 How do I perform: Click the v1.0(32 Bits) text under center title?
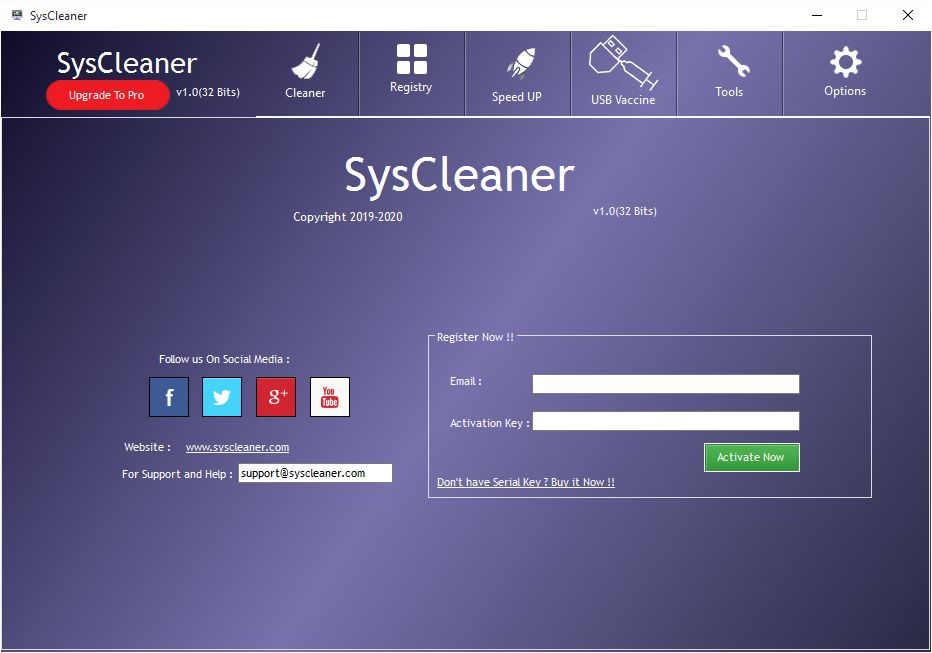click(x=625, y=211)
